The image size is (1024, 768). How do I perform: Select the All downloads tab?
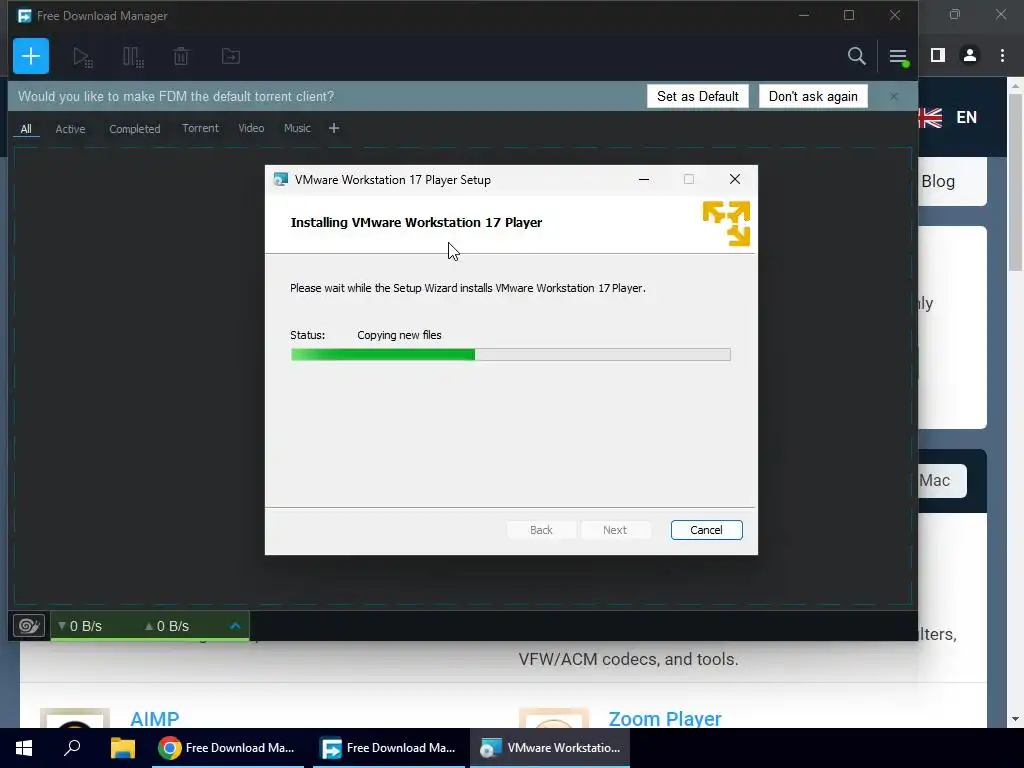pyautogui.click(x=26, y=129)
